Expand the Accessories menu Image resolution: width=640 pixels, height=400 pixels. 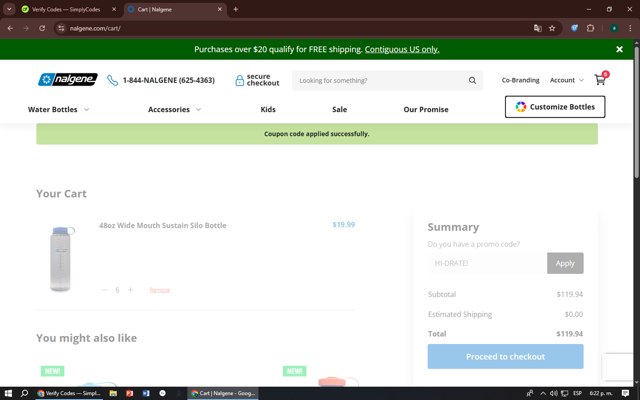coord(174,109)
